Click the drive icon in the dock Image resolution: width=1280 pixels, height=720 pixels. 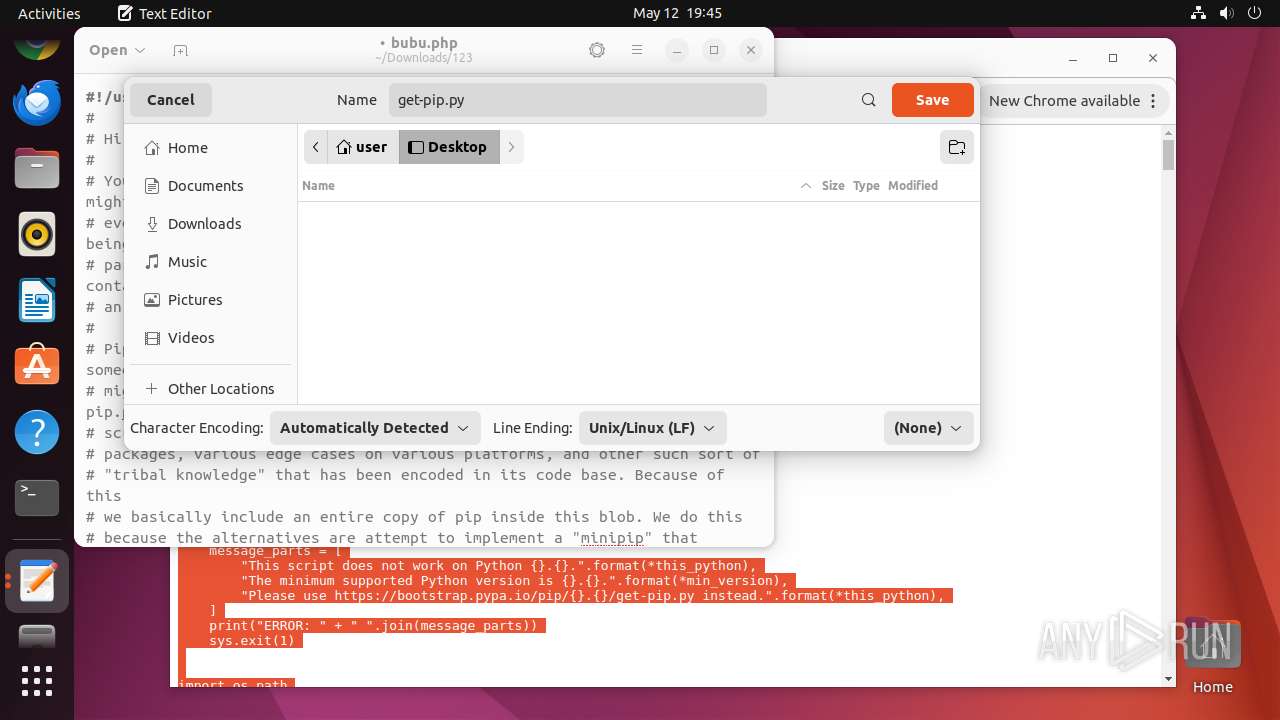pyautogui.click(x=37, y=636)
